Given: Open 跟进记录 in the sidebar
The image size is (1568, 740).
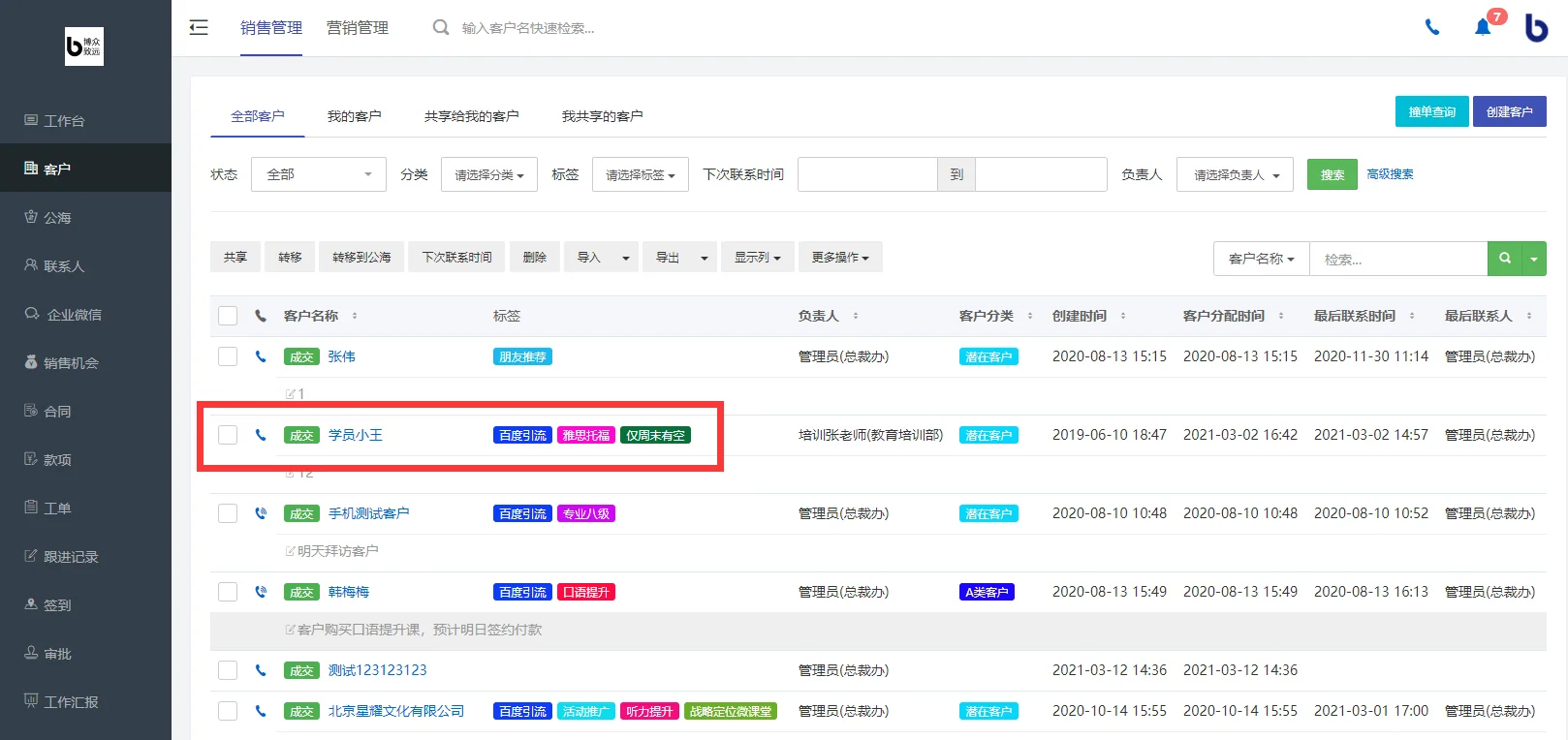Looking at the screenshot, I should pos(85,556).
